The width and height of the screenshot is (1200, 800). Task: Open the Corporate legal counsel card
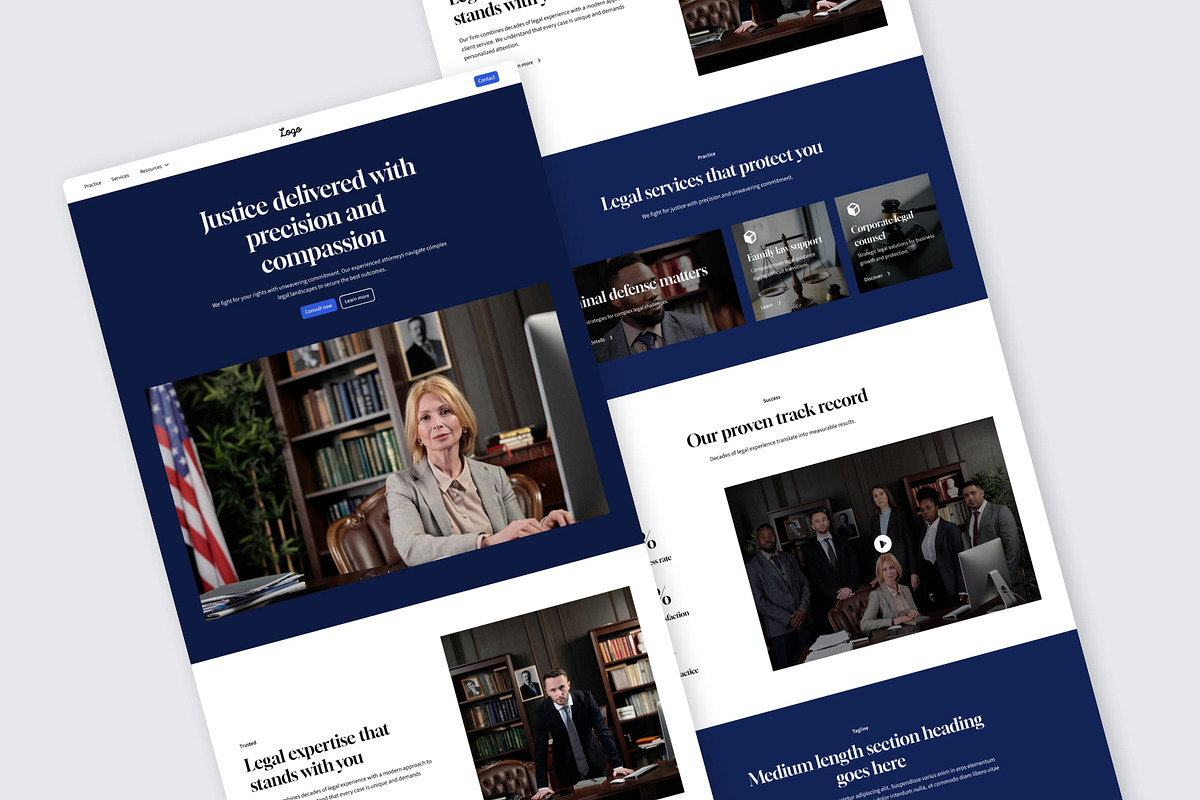[x=893, y=233]
